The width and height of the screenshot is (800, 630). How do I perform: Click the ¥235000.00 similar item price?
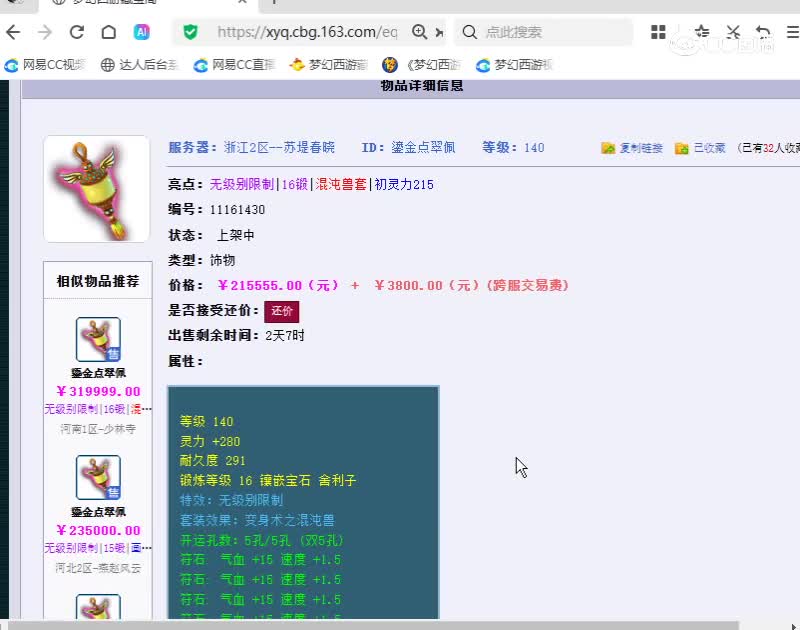coord(98,531)
